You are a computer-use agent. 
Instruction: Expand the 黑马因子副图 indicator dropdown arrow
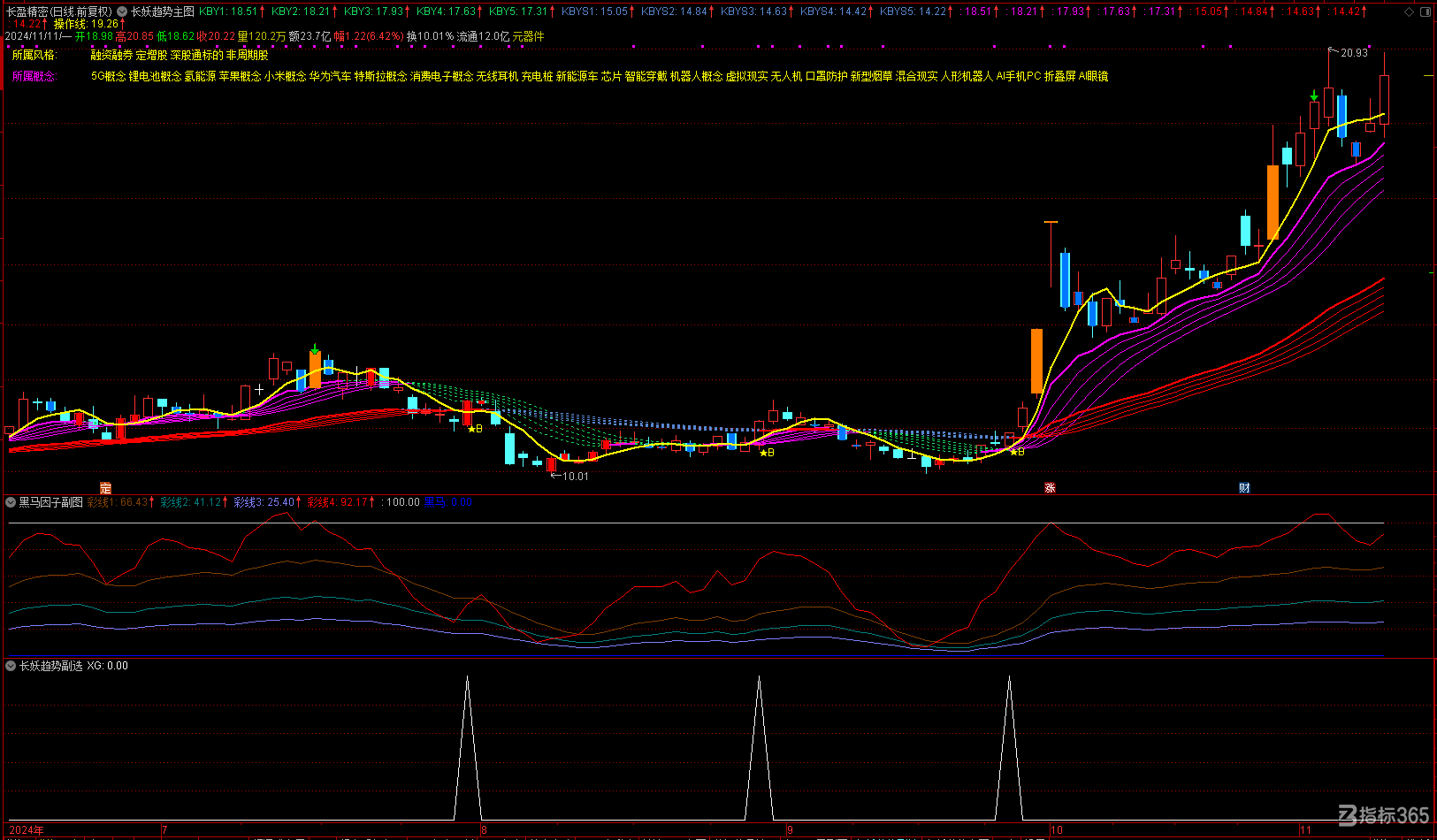click(11, 502)
